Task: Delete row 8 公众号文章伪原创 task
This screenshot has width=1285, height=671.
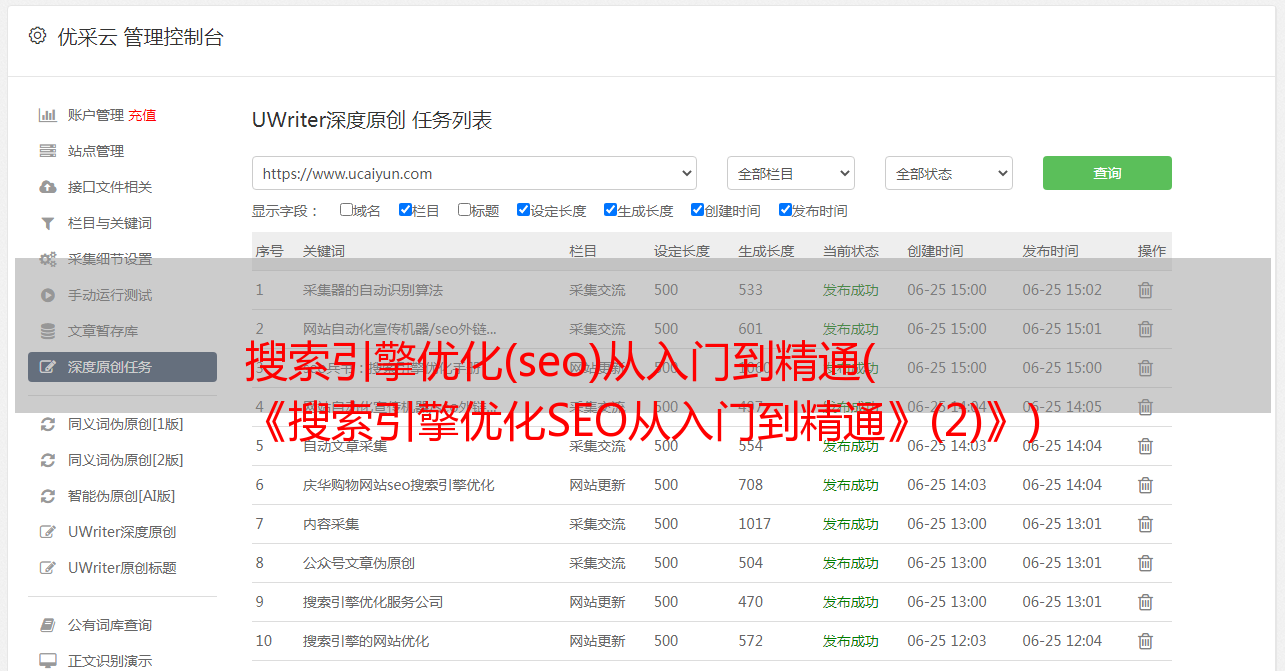Action: pos(1145,563)
